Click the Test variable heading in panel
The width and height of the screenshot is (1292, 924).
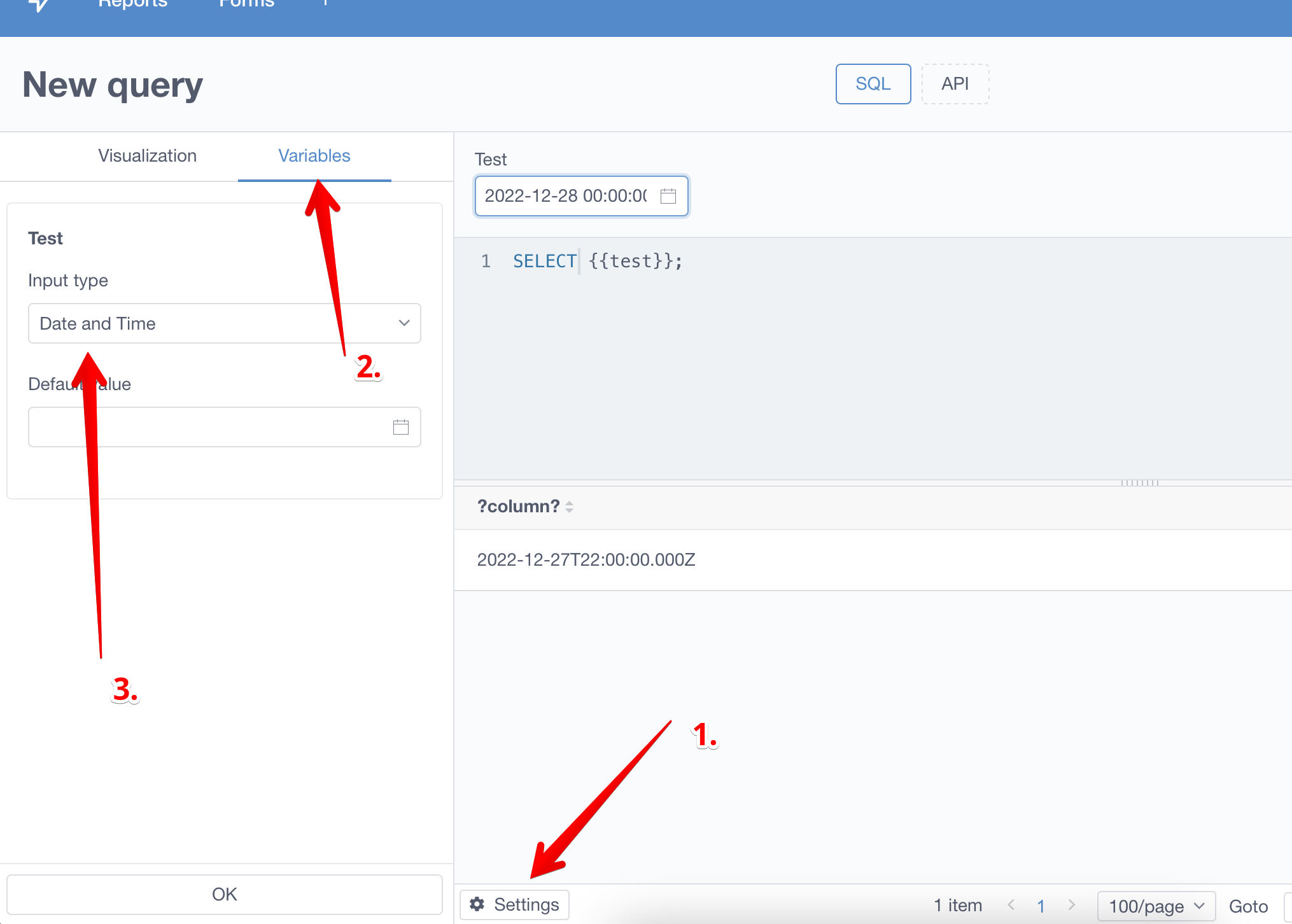pyautogui.click(x=45, y=239)
